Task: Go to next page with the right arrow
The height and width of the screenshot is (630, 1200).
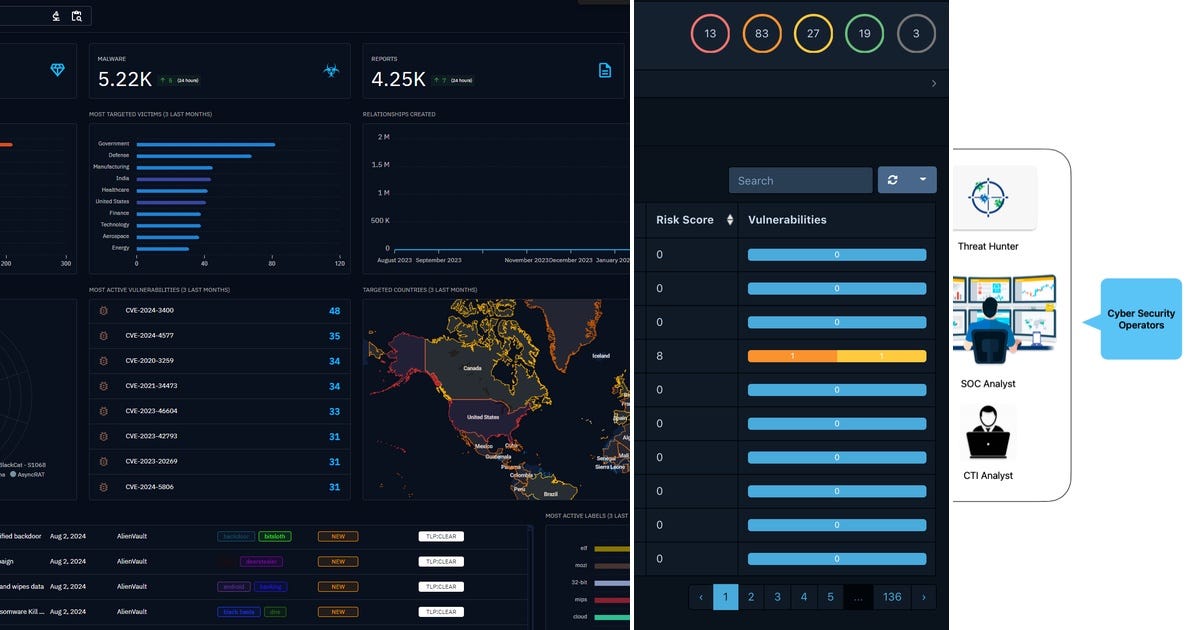Action: [x=923, y=597]
